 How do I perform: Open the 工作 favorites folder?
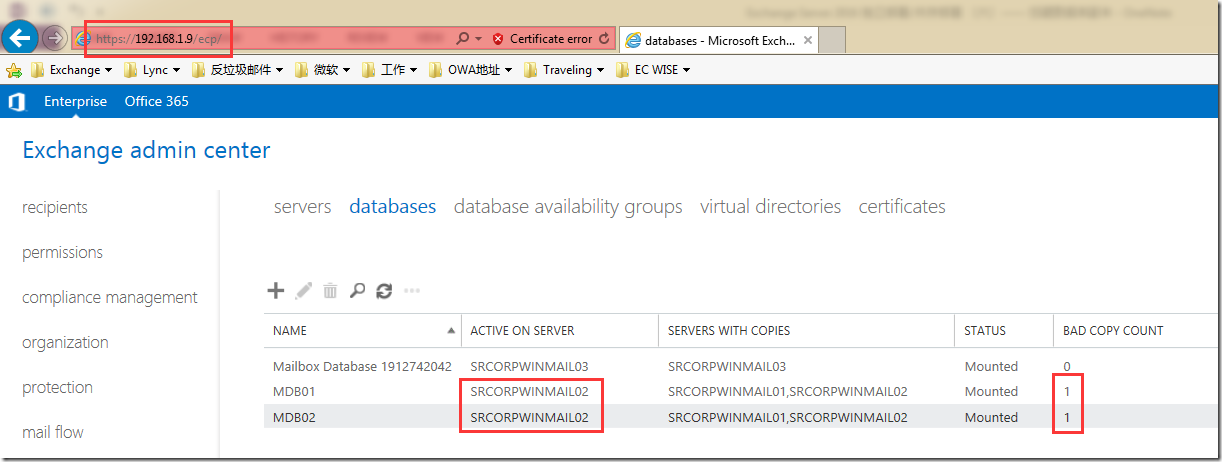click(390, 70)
